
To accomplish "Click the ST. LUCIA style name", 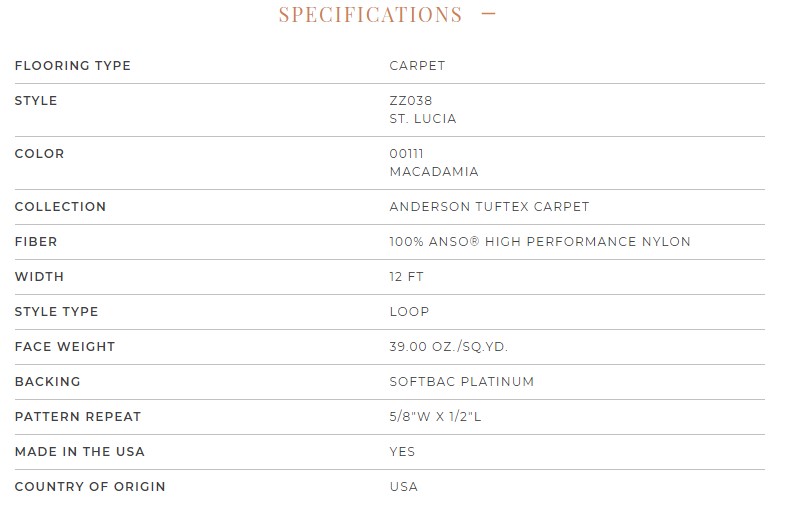I will (423, 118).
